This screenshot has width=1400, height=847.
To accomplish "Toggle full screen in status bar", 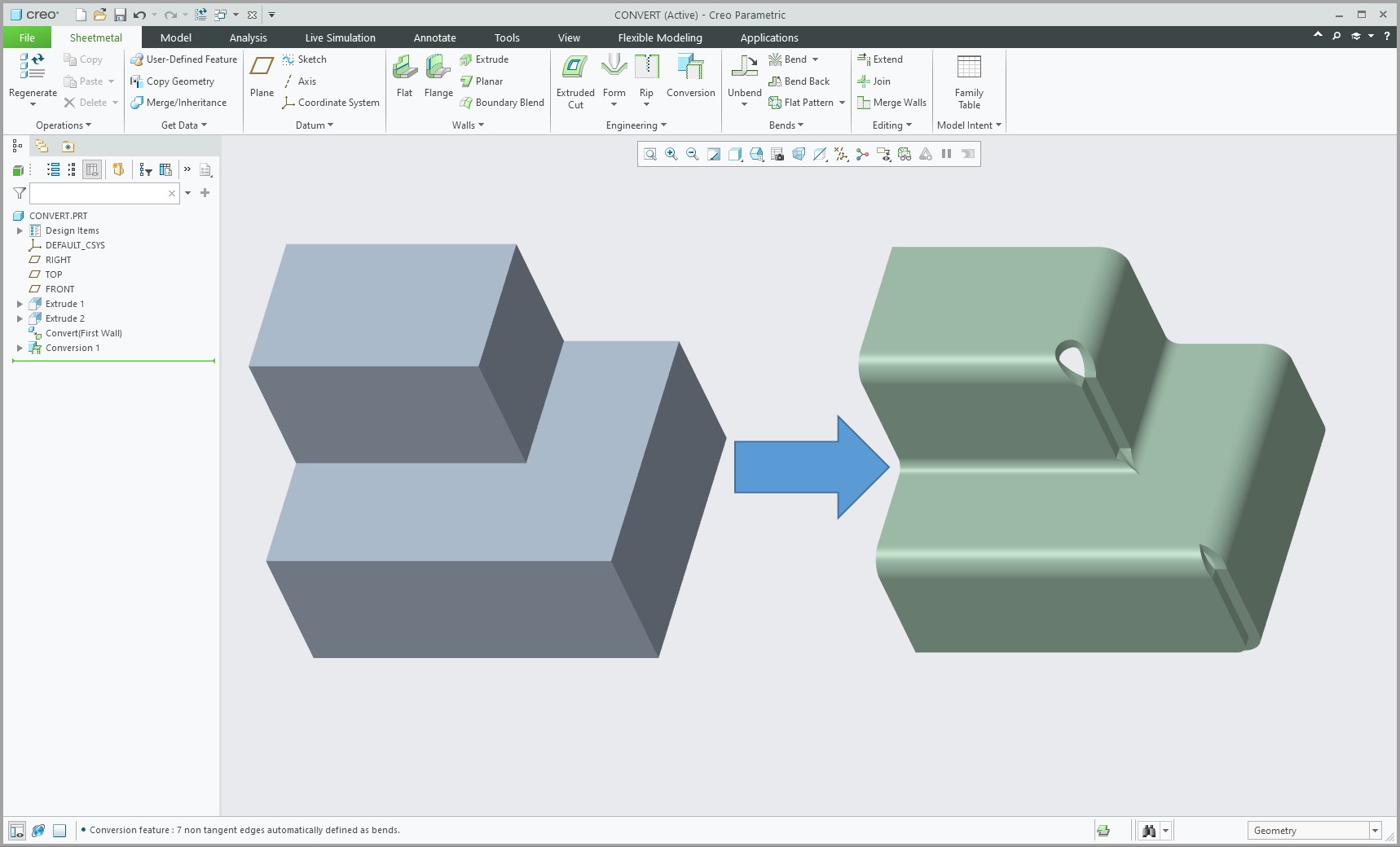I will click(x=59, y=831).
